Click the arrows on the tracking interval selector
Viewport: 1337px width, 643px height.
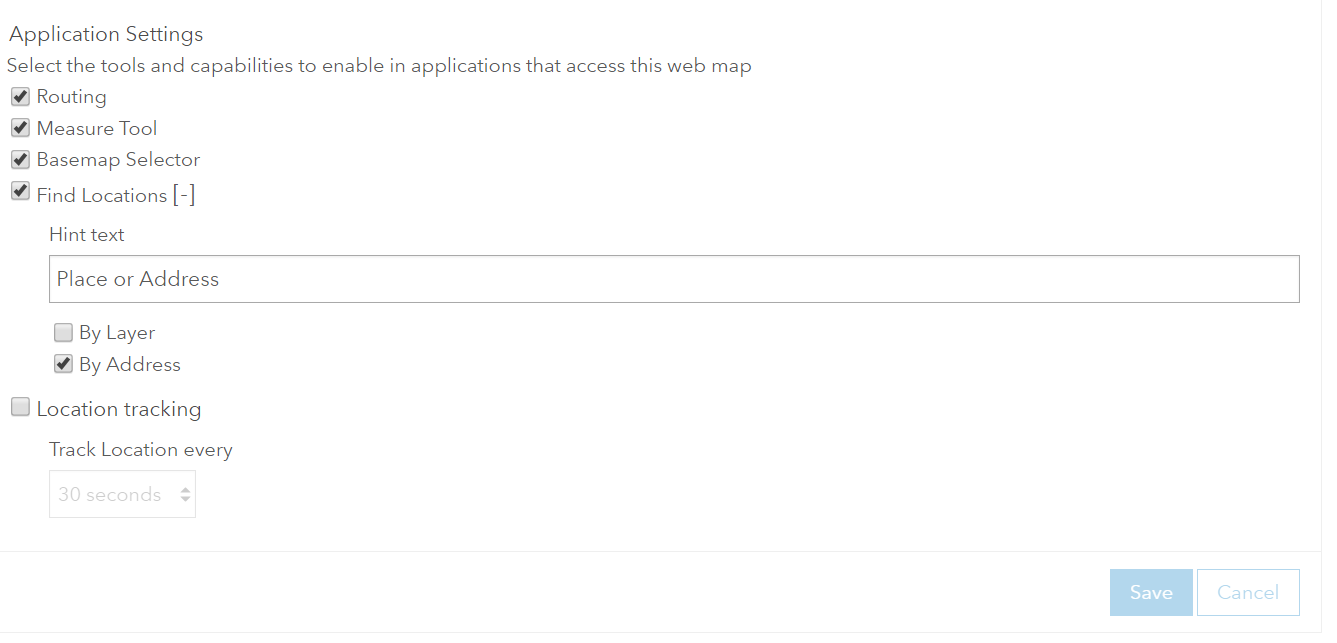pyautogui.click(x=185, y=495)
